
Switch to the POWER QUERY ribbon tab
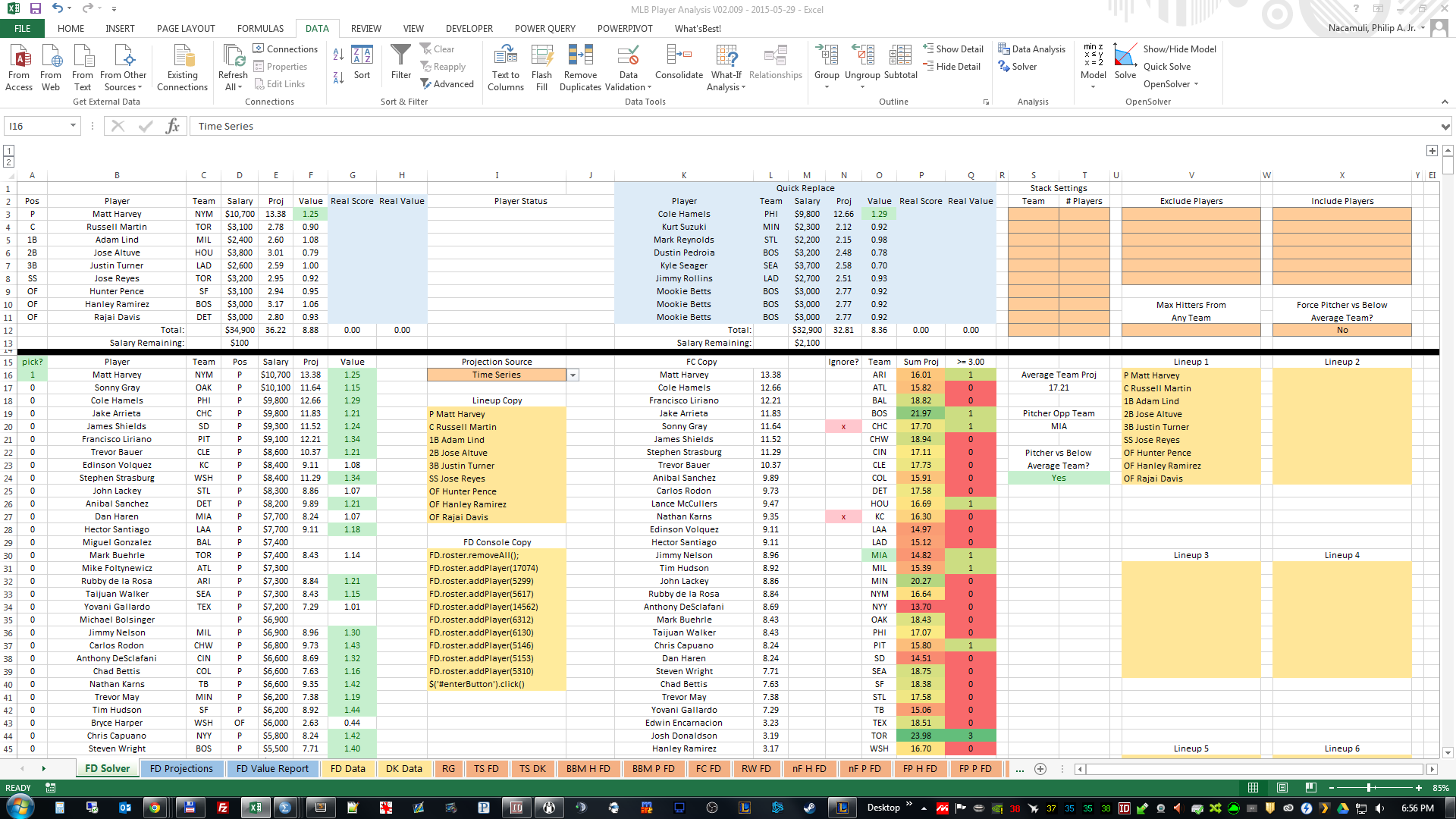pyautogui.click(x=544, y=28)
